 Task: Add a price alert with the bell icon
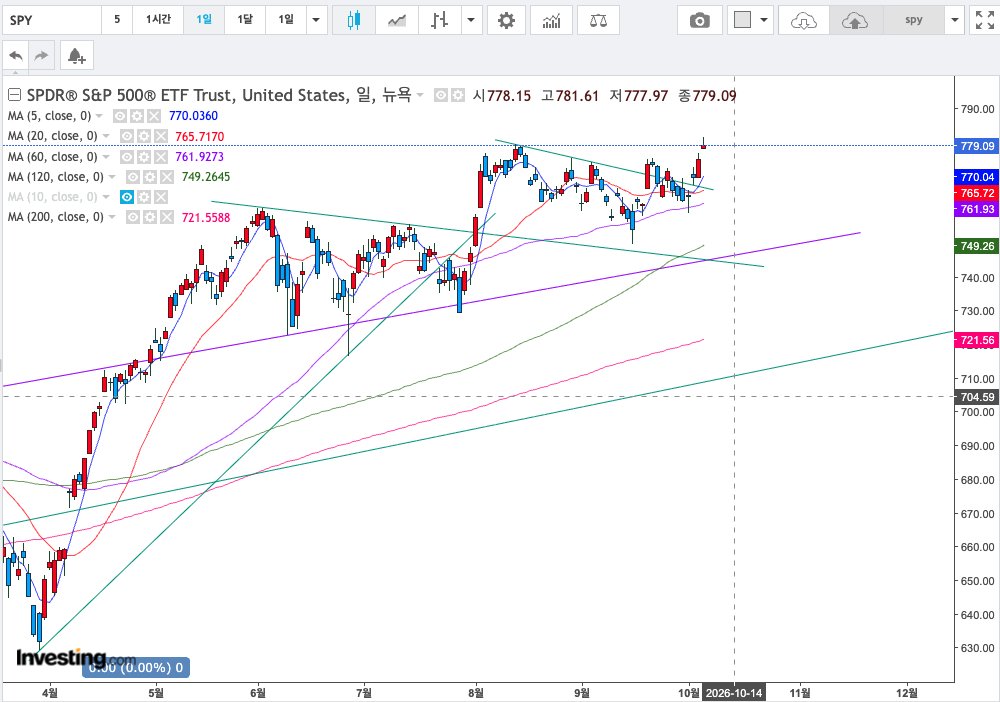pos(77,56)
